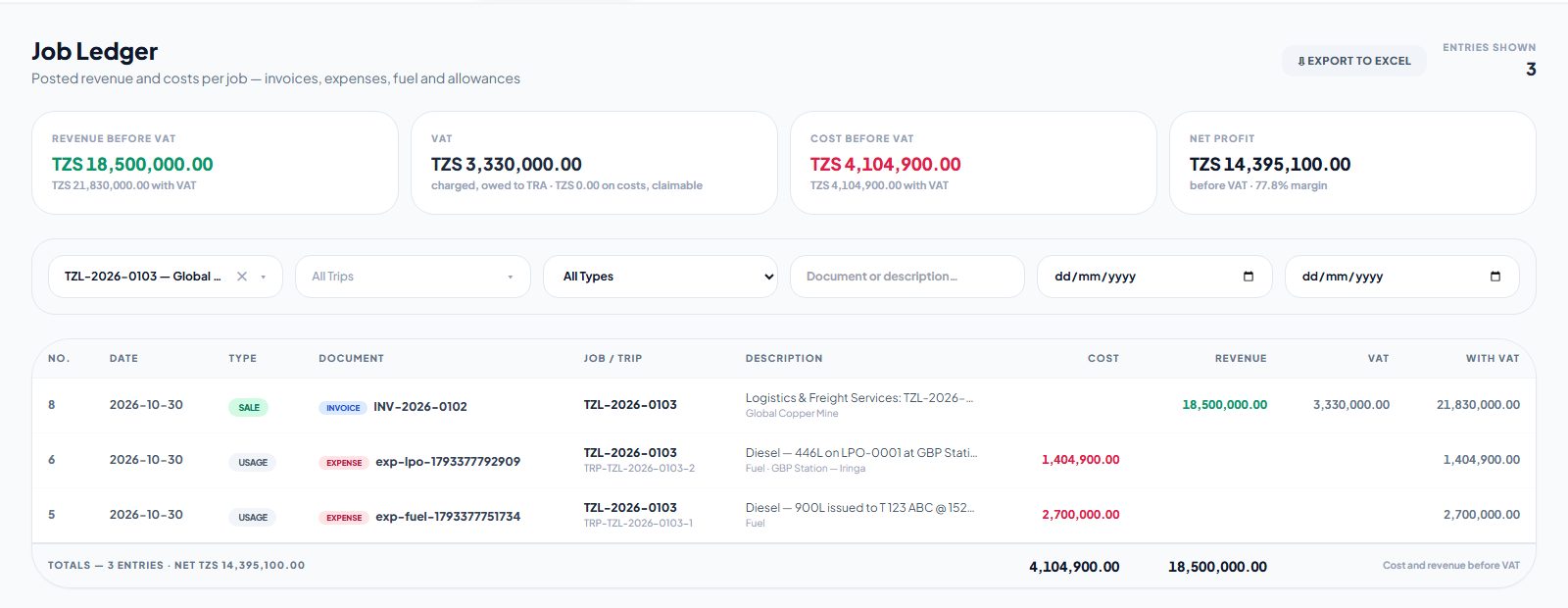Image resolution: width=1568 pixels, height=608 pixels.
Task: Click the USAGE badge in row 5
Action: pyautogui.click(x=253, y=518)
